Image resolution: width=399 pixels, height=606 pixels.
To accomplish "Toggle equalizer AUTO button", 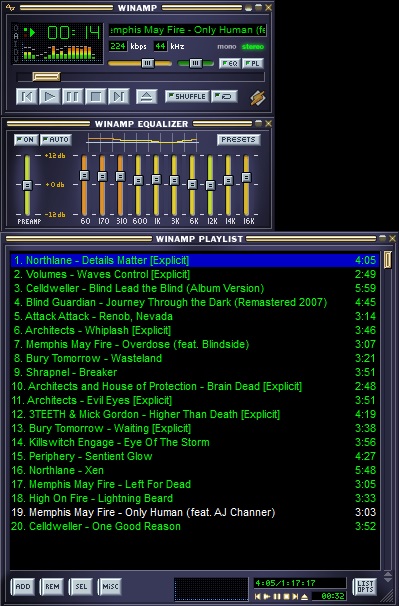I will (x=56, y=140).
